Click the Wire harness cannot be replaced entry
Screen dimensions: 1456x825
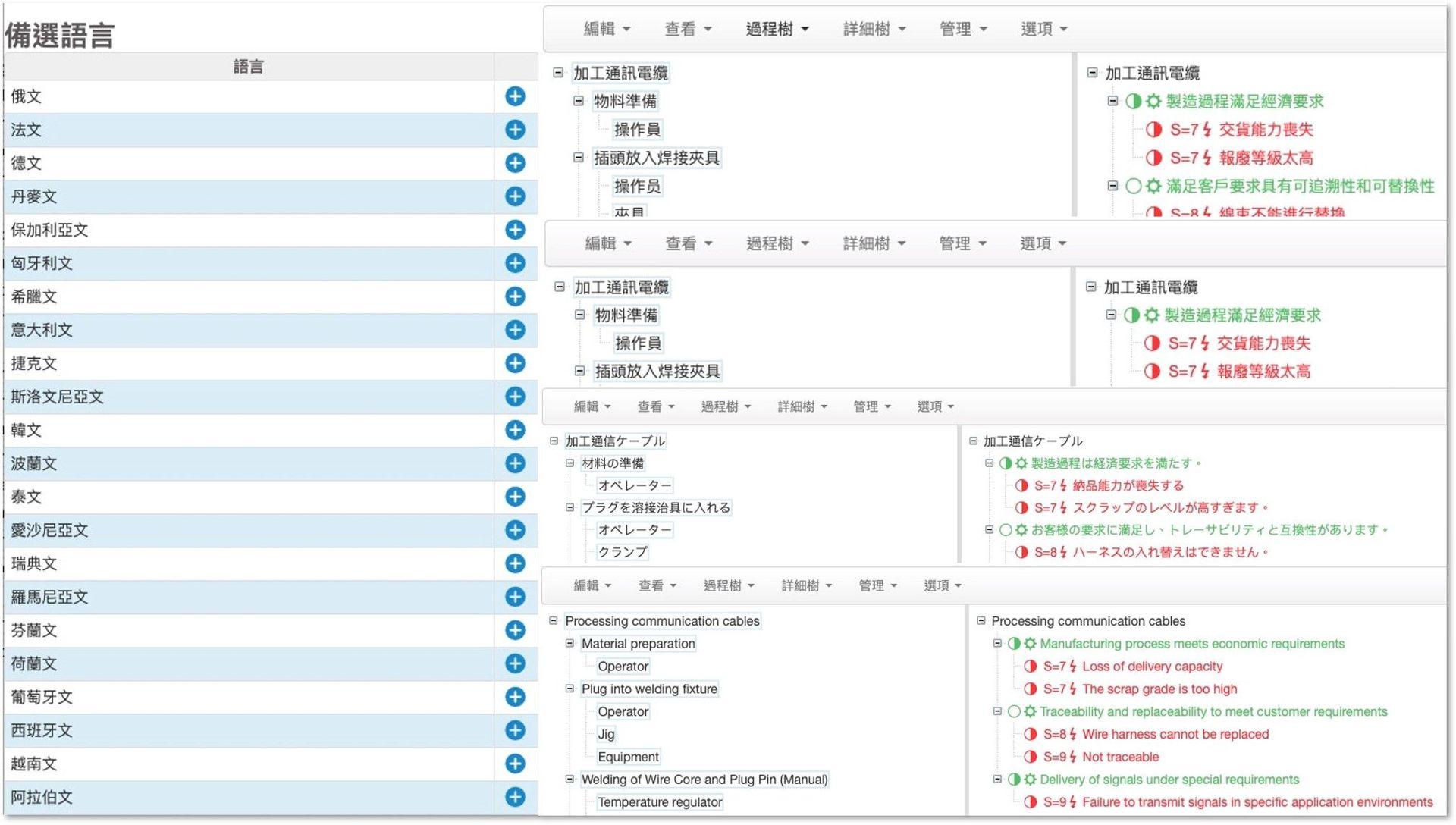[x=1175, y=734]
